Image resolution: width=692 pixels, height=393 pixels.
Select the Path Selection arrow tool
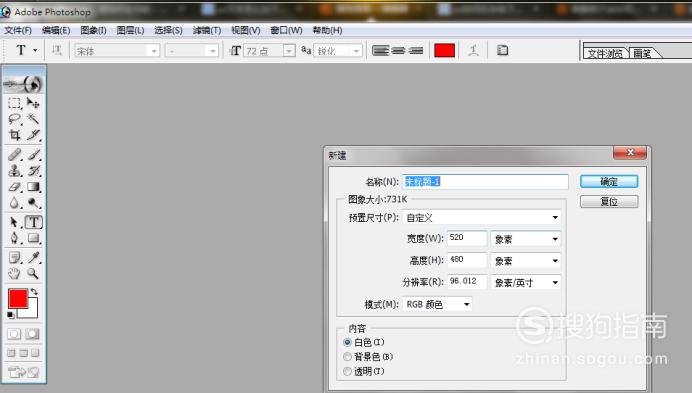point(15,222)
